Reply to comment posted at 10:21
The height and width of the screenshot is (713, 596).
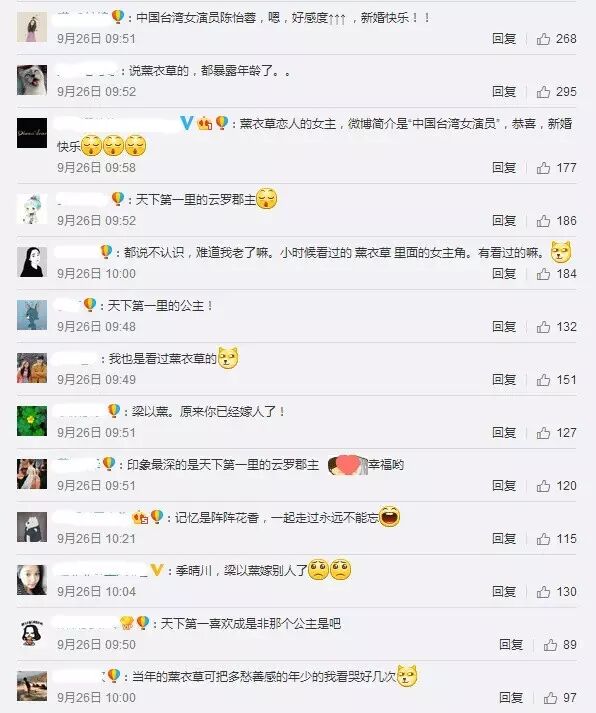(504, 539)
